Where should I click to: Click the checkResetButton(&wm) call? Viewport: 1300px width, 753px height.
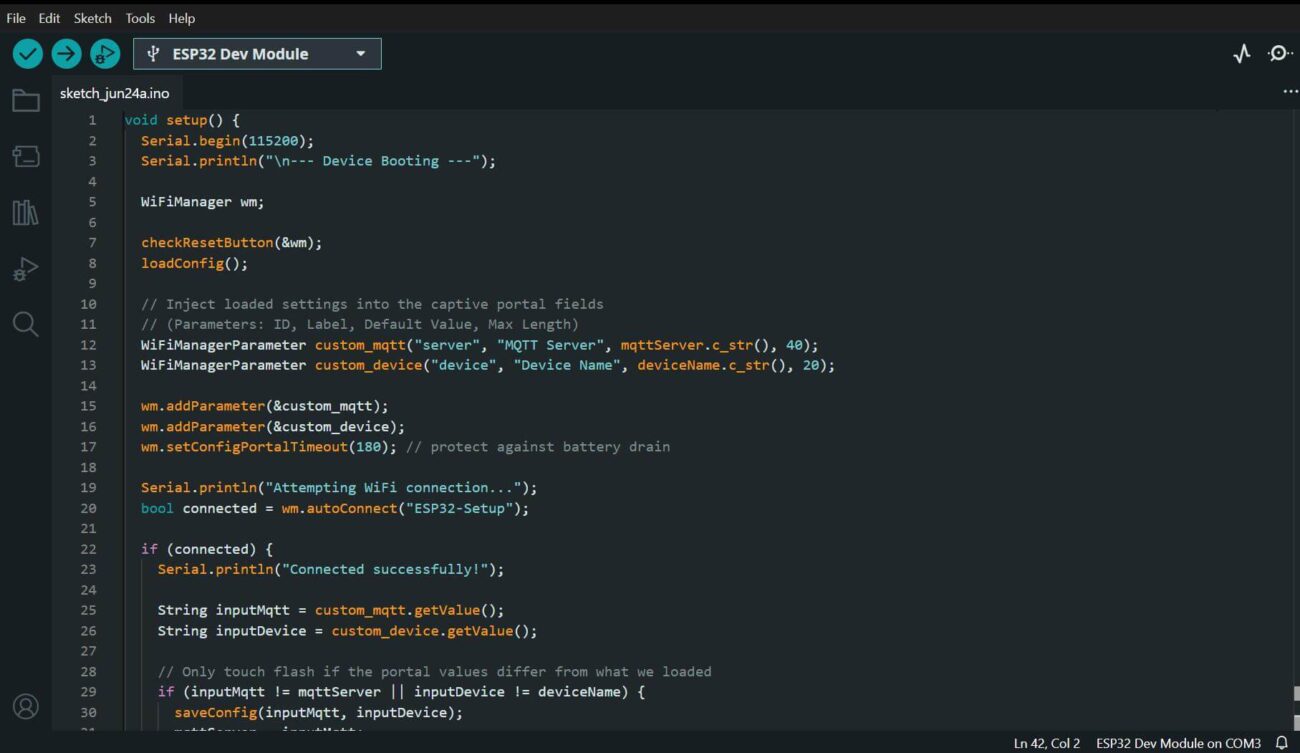point(231,243)
